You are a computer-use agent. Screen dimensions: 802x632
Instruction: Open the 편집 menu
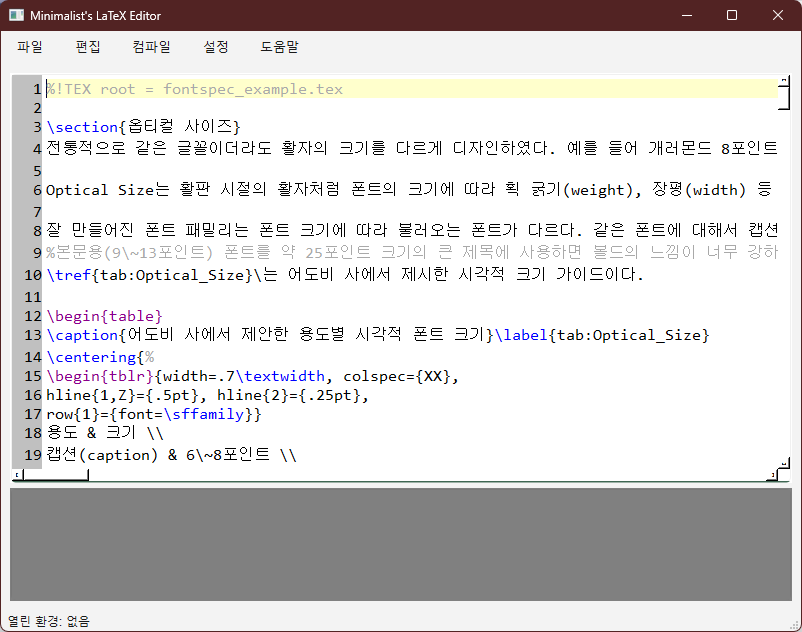pos(88,47)
